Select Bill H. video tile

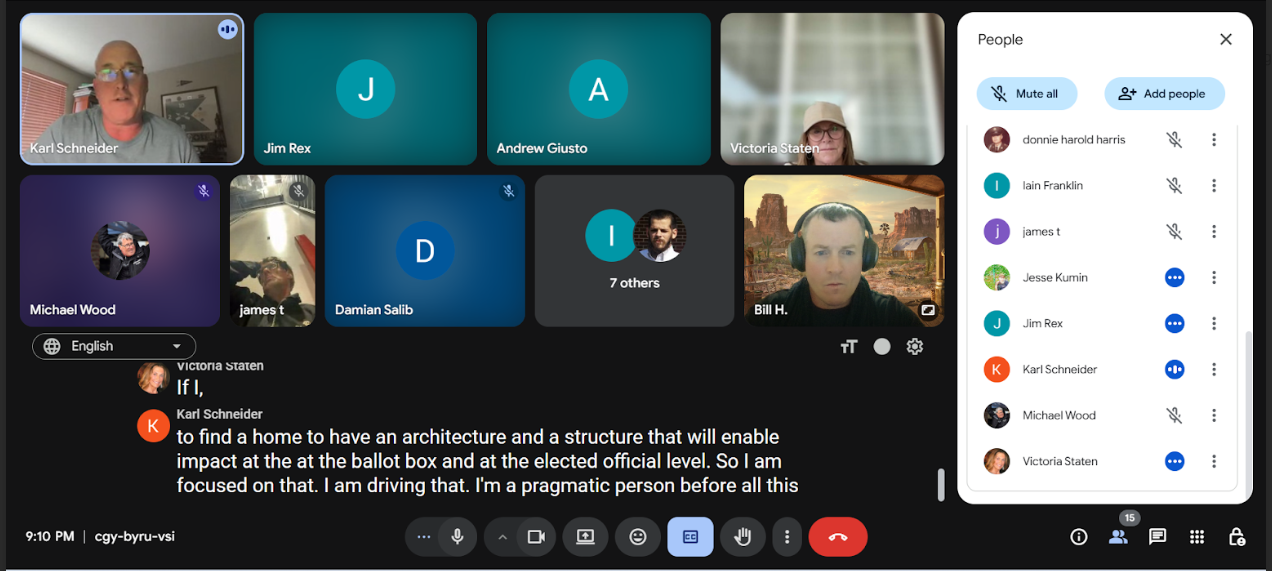(844, 251)
